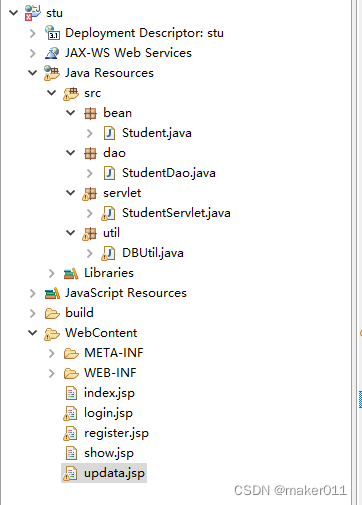Click the dao package icon
The width and height of the screenshot is (362, 505).
(x=90, y=153)
